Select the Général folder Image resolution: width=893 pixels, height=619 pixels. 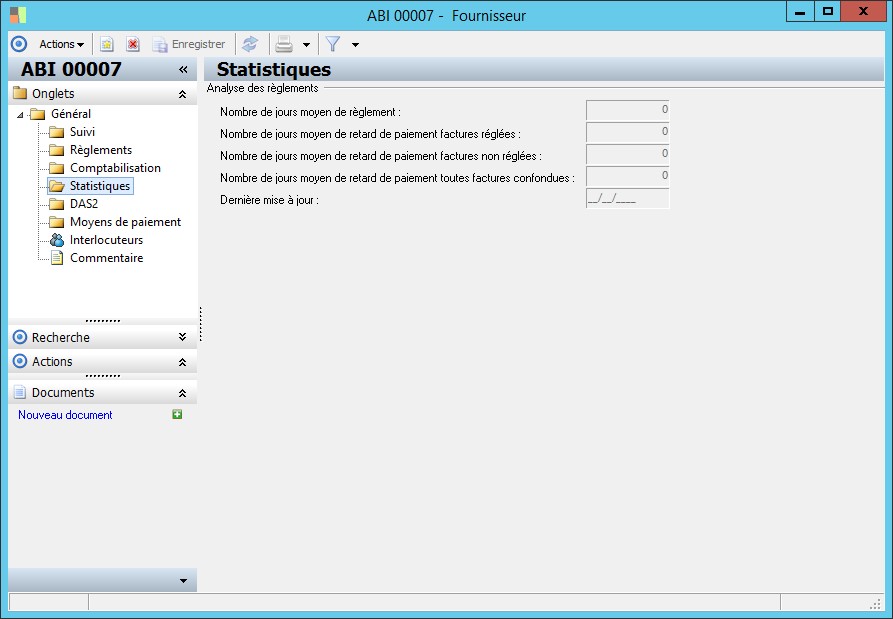(x=71, y=114)
